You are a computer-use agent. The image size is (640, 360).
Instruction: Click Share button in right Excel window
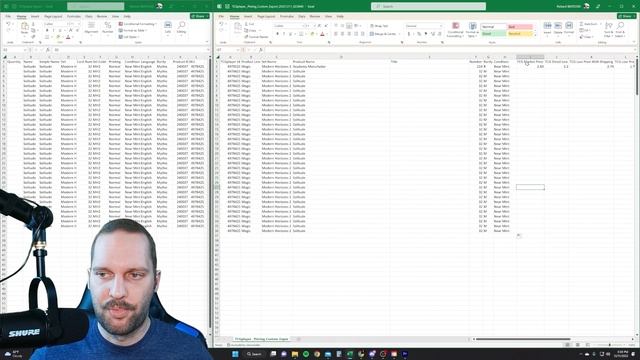click(x=627, y=16)
